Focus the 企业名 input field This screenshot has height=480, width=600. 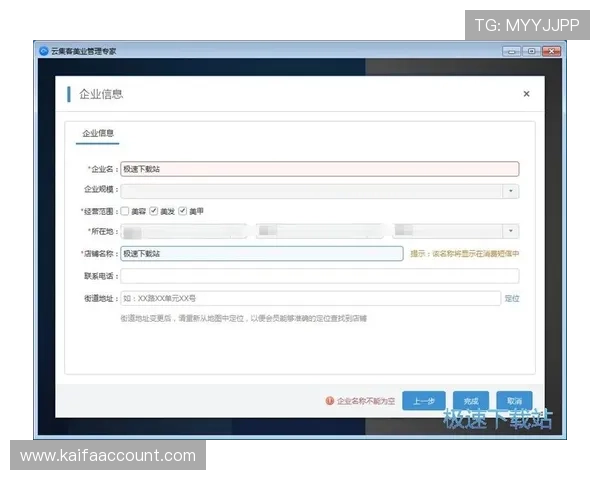[320, 169]
